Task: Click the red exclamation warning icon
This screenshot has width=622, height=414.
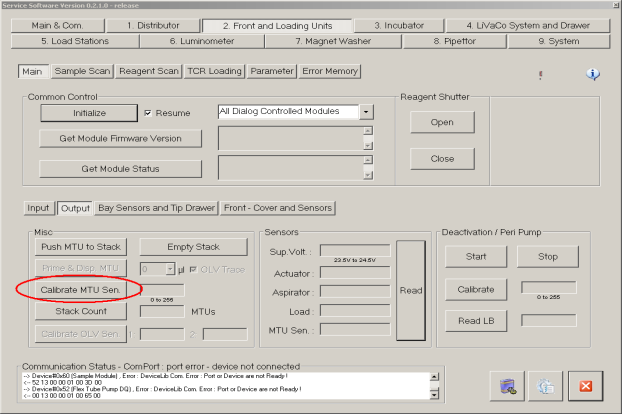Action: click(541, 75)
